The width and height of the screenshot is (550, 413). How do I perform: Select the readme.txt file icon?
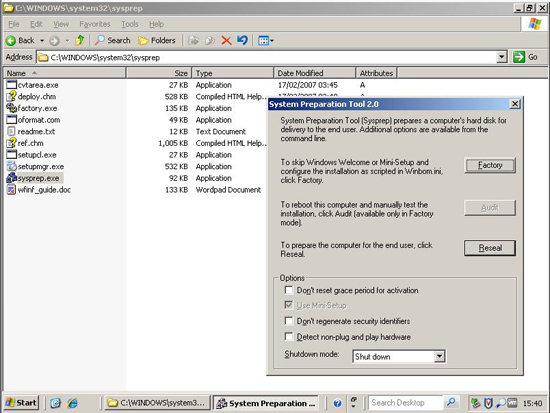click(12, 131)
